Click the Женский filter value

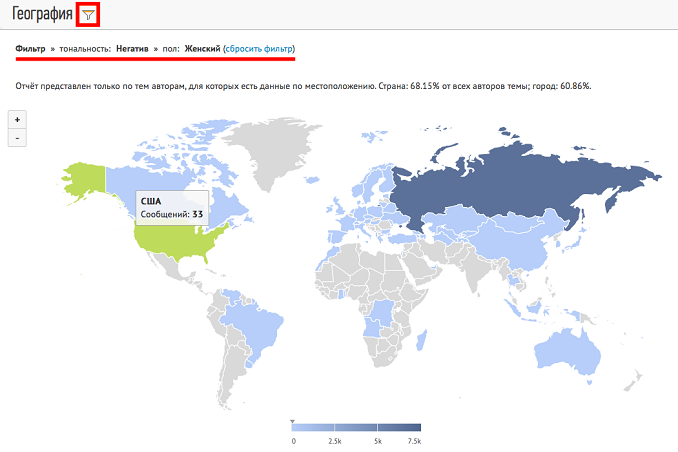point(202,48)
